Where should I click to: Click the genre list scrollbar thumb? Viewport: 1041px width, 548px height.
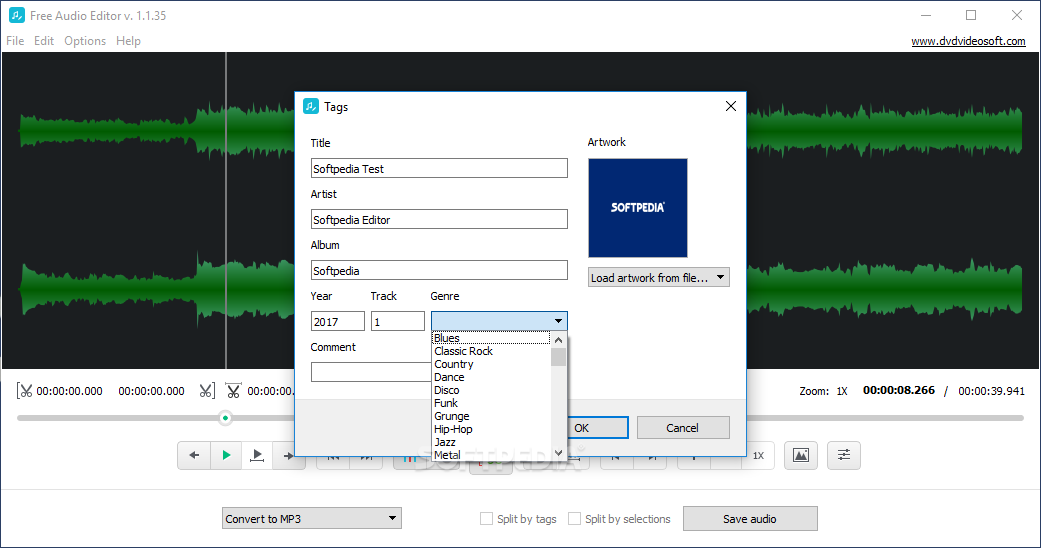tap(558, 357)
